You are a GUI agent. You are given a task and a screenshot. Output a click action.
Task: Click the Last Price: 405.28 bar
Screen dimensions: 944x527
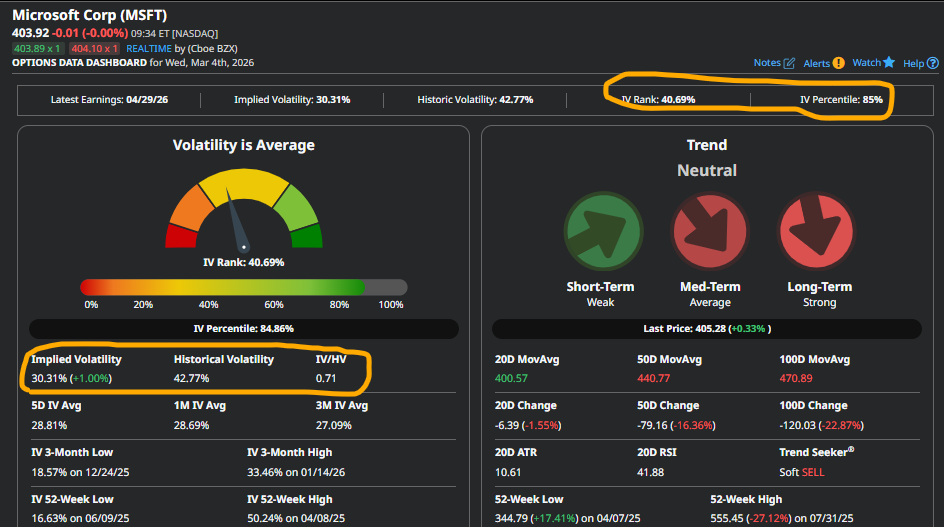pos(707,329)
